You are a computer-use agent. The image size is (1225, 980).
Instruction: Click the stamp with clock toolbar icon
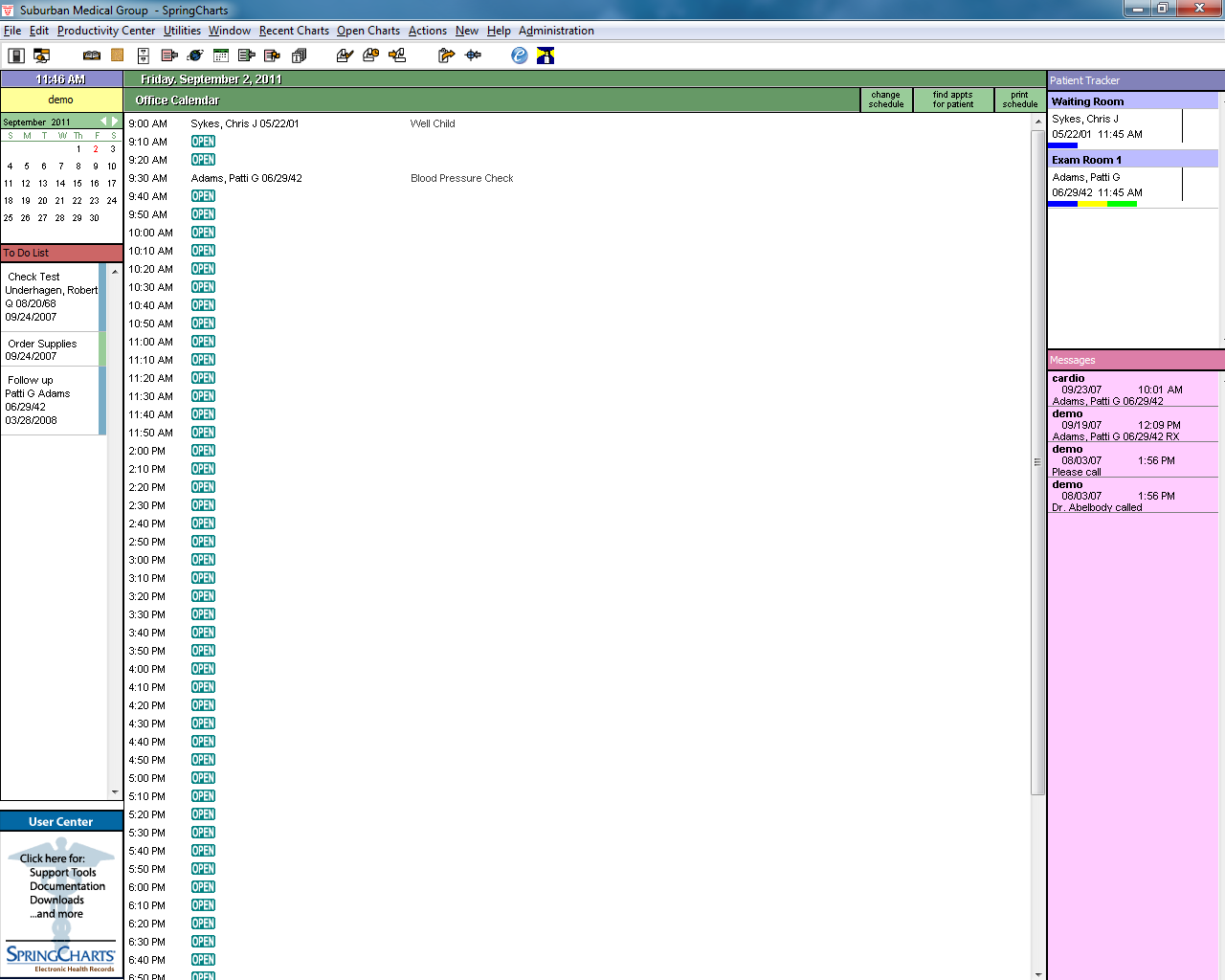click(371, 56)
